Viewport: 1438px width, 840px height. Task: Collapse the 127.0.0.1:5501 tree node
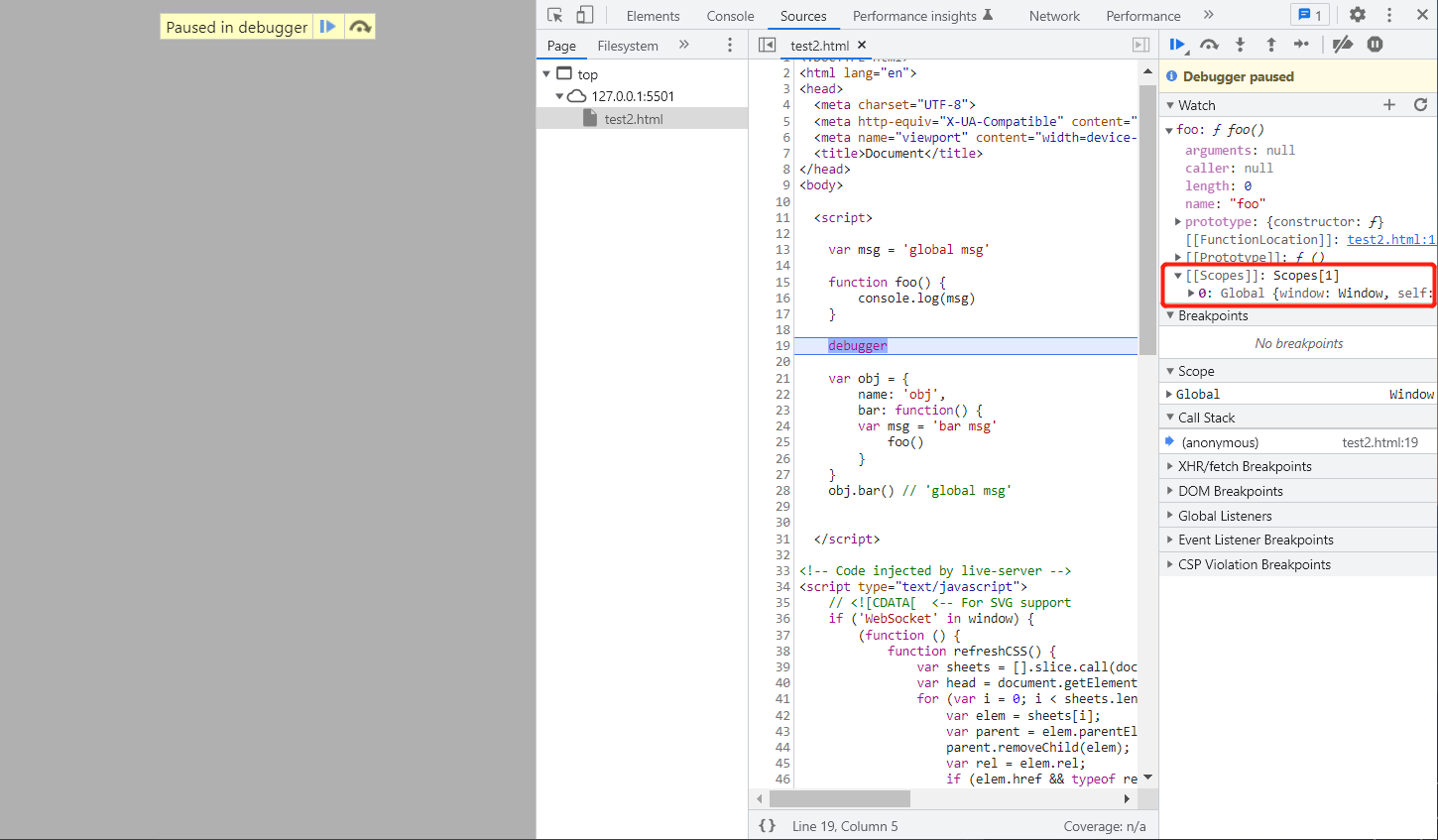pyautogui.click(x=559, y=96)
